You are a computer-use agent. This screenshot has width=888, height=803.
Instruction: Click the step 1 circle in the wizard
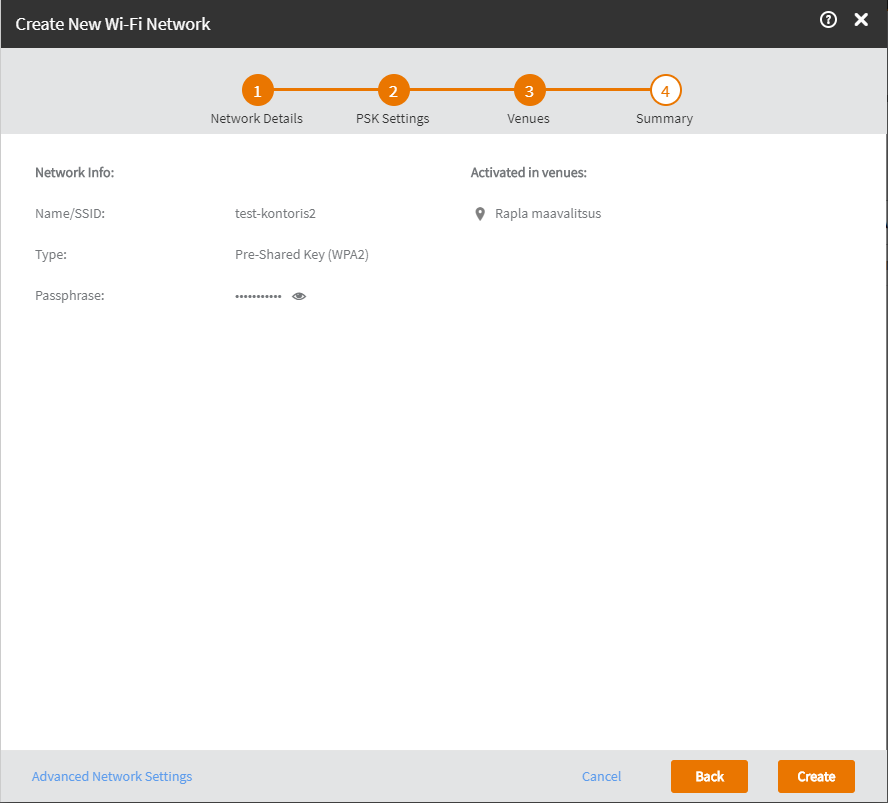tap(257, 91)
